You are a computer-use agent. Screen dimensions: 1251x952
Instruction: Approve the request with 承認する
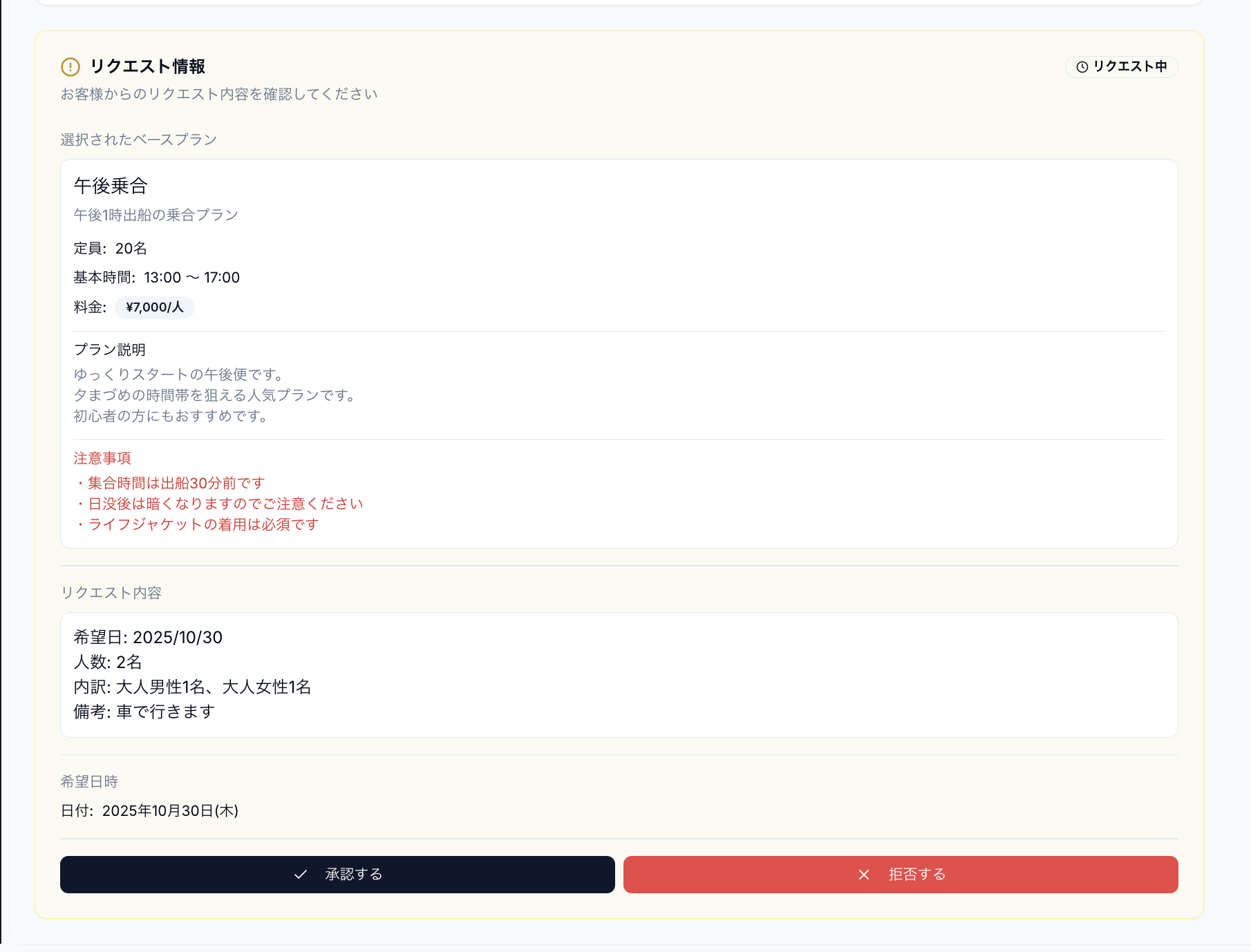click(x=337, y=875)
